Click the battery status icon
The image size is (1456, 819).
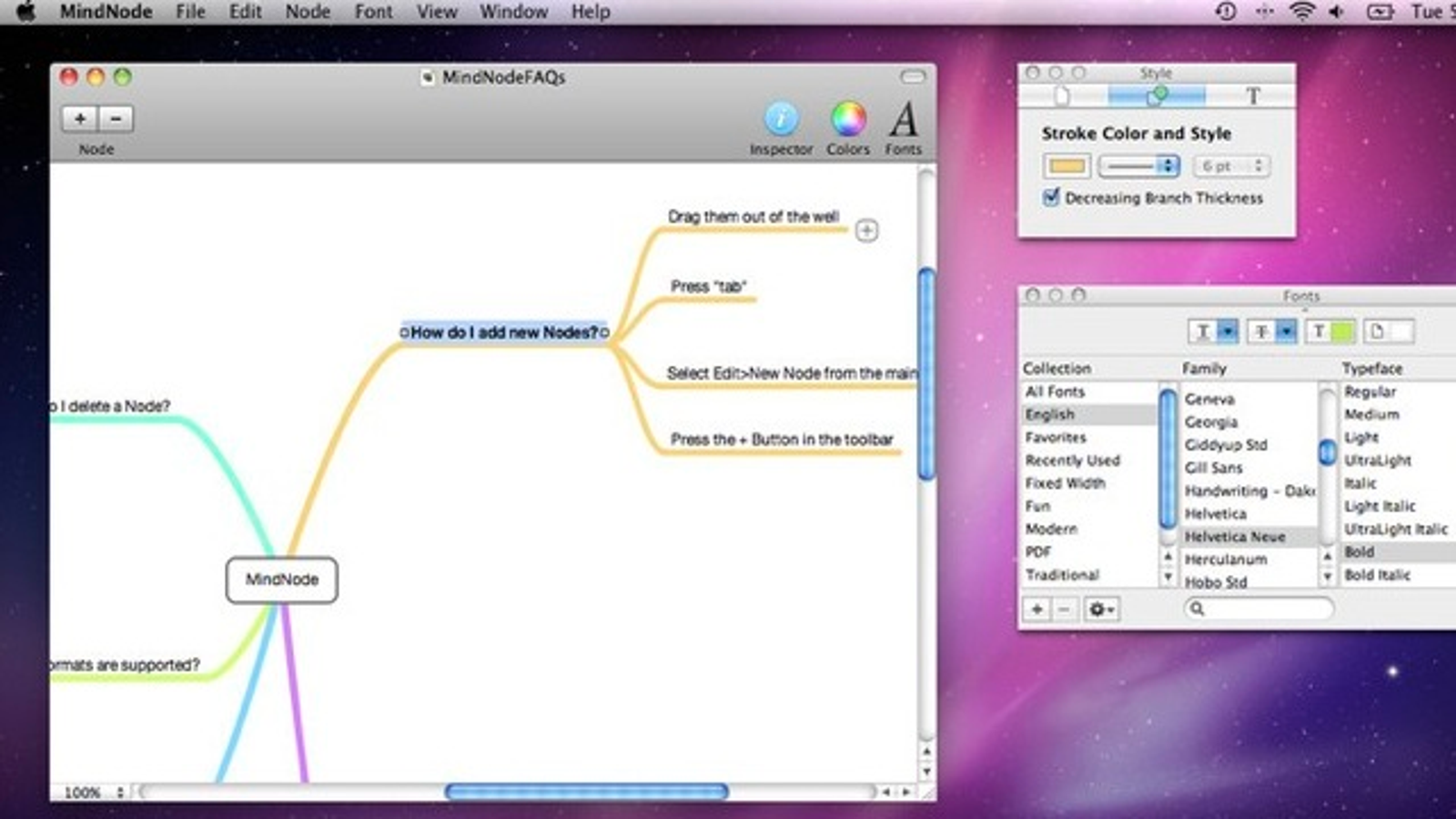click(1380, 12)
